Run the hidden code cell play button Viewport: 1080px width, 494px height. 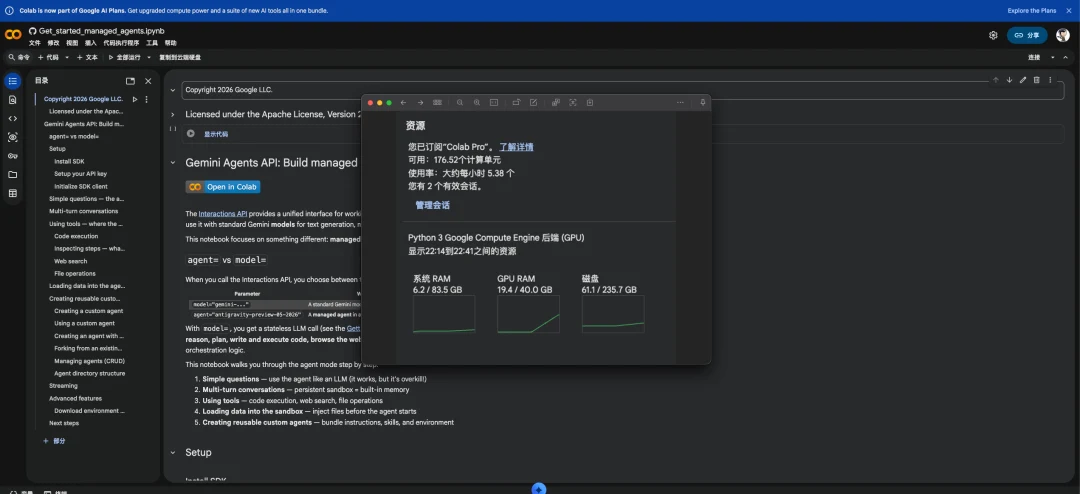pos(191,134)
